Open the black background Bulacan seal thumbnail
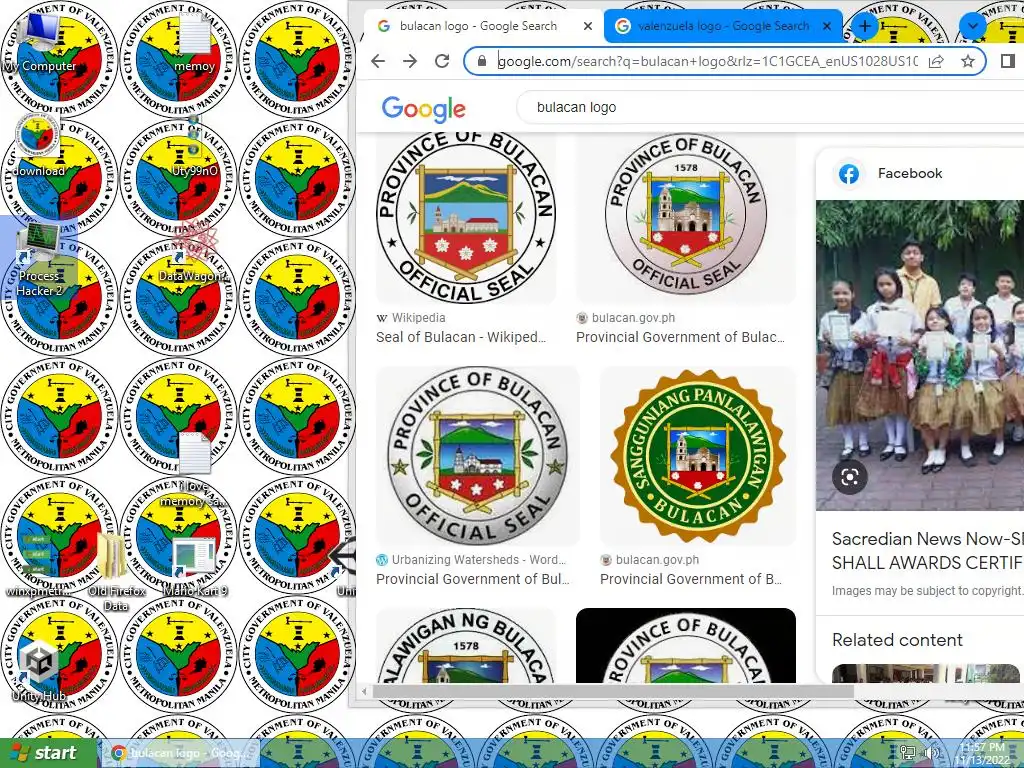The width and height of the screenshot is (1024, 768). (686, 645)
